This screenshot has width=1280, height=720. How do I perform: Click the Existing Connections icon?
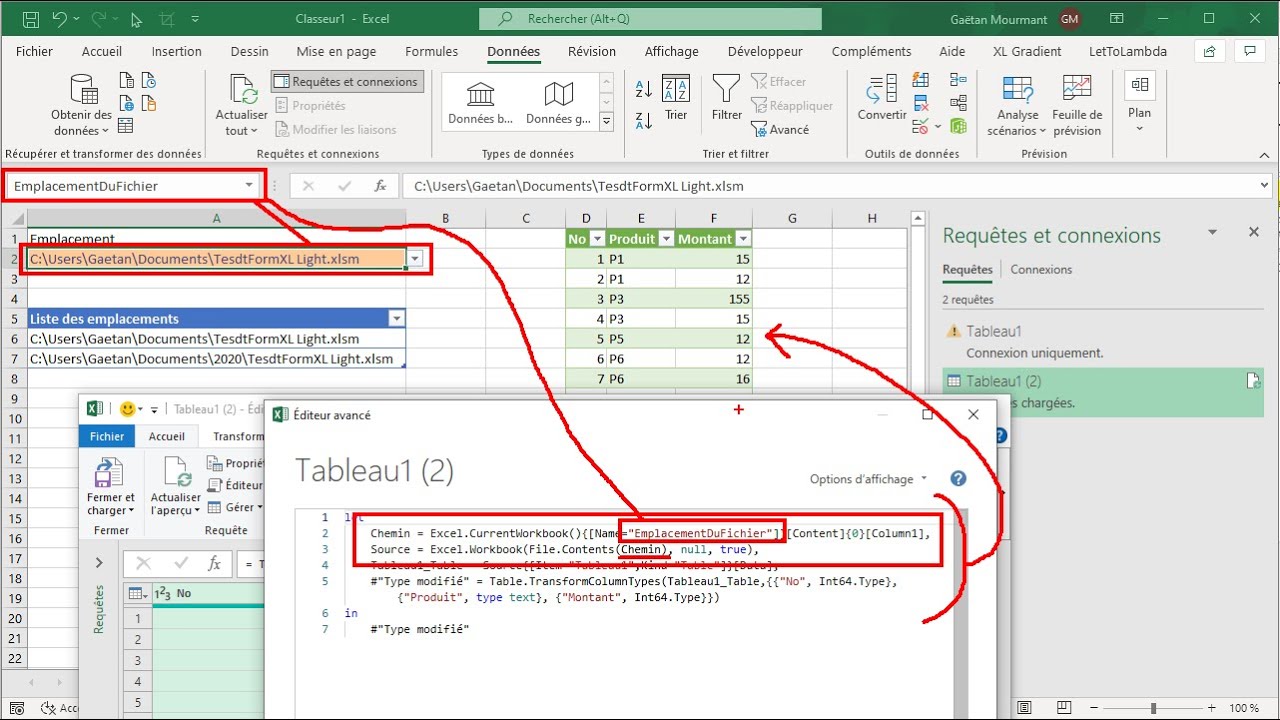tap(148, 103)
